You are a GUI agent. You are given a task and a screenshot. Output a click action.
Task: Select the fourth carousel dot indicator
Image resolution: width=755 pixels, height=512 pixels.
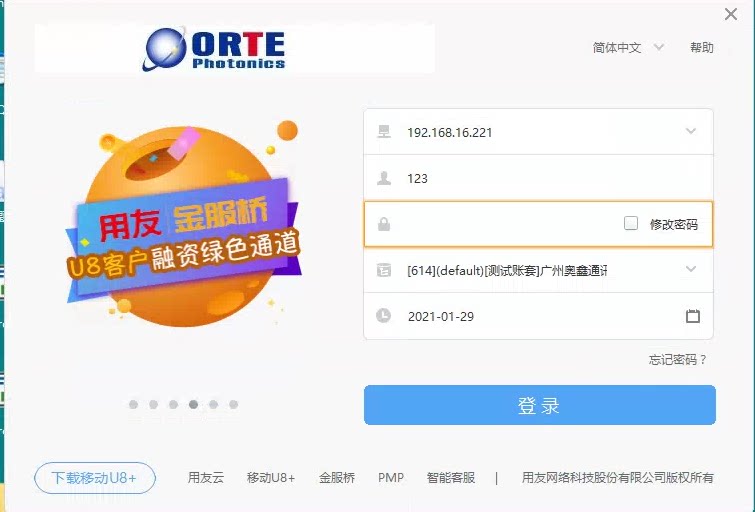[x=193, y=405]
